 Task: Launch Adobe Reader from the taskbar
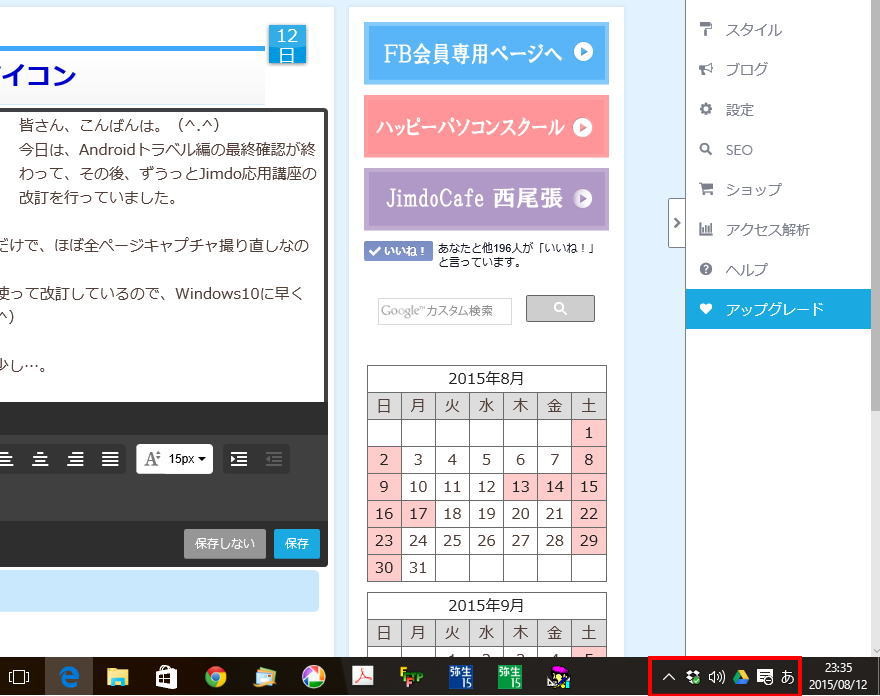tap(363, 677)
